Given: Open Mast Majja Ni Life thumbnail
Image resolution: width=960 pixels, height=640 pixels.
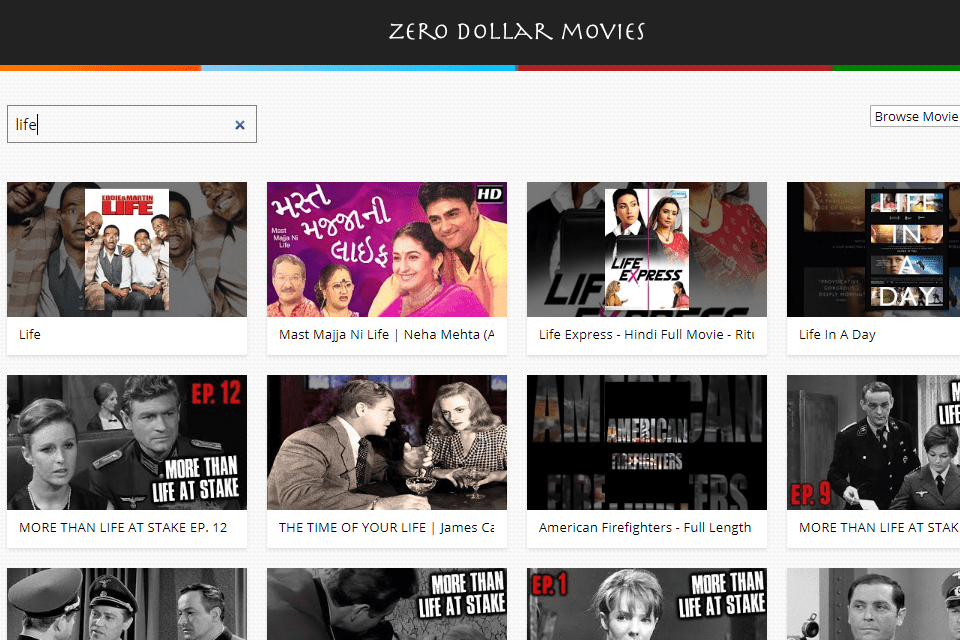Looking at the screenshot, I should 387,249.
